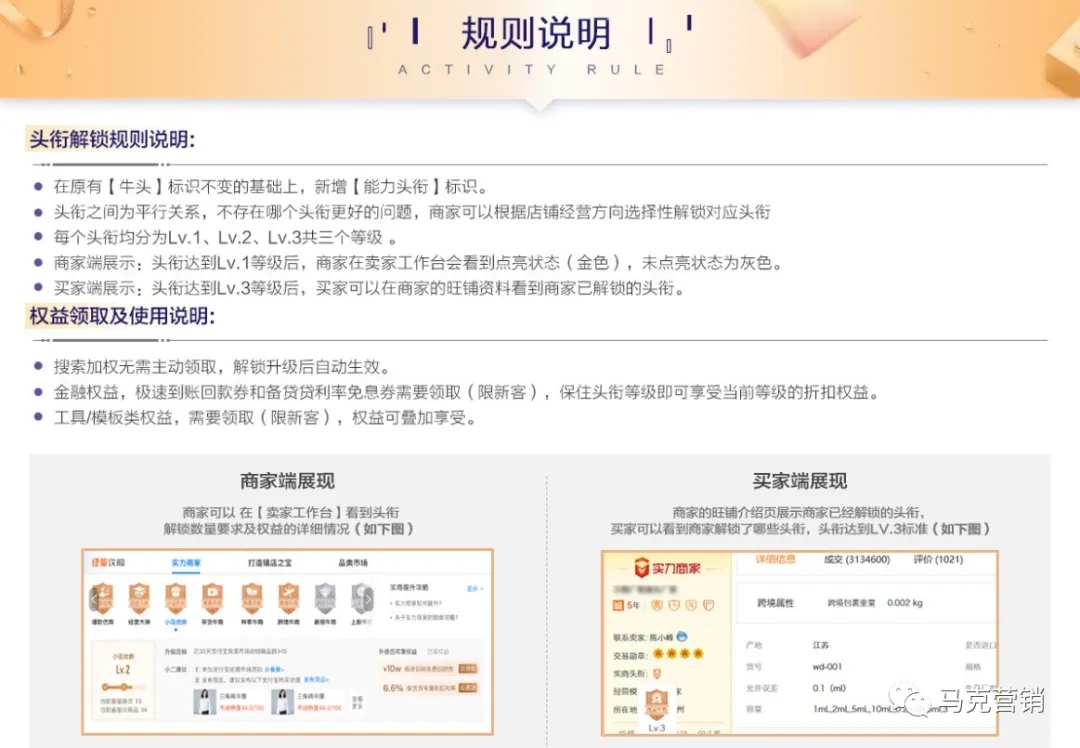Viewport: 1080px width, 748px height.
Task: Click the 去看看 link
Action: [274, 669]
